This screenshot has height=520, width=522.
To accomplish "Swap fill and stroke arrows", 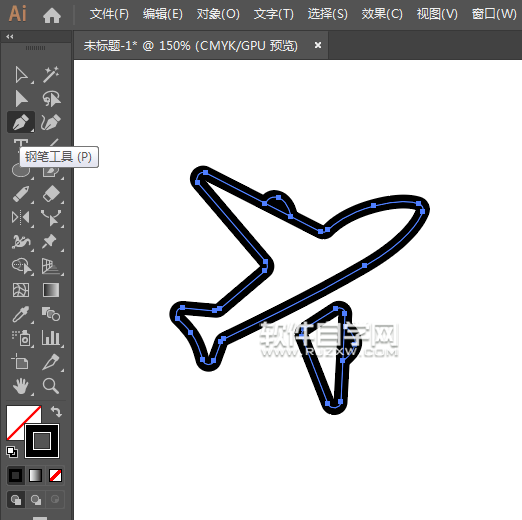I will 56,412.
